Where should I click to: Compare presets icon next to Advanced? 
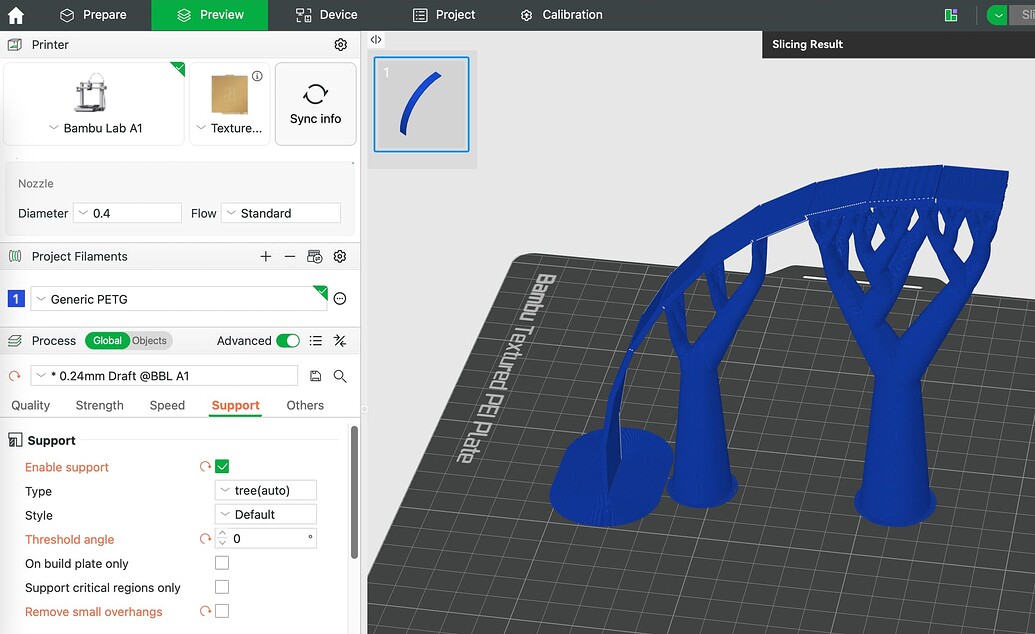coord(340,341)
